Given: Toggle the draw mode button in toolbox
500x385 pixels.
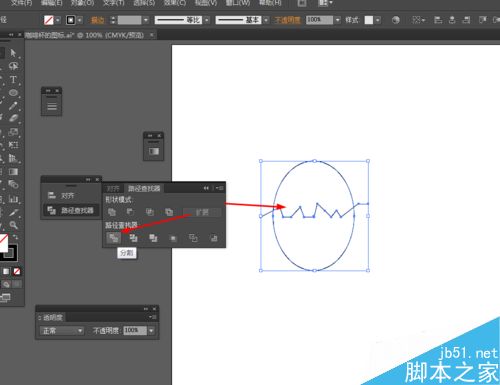Looking at the screenshot, I should click(x=6, y=284).
